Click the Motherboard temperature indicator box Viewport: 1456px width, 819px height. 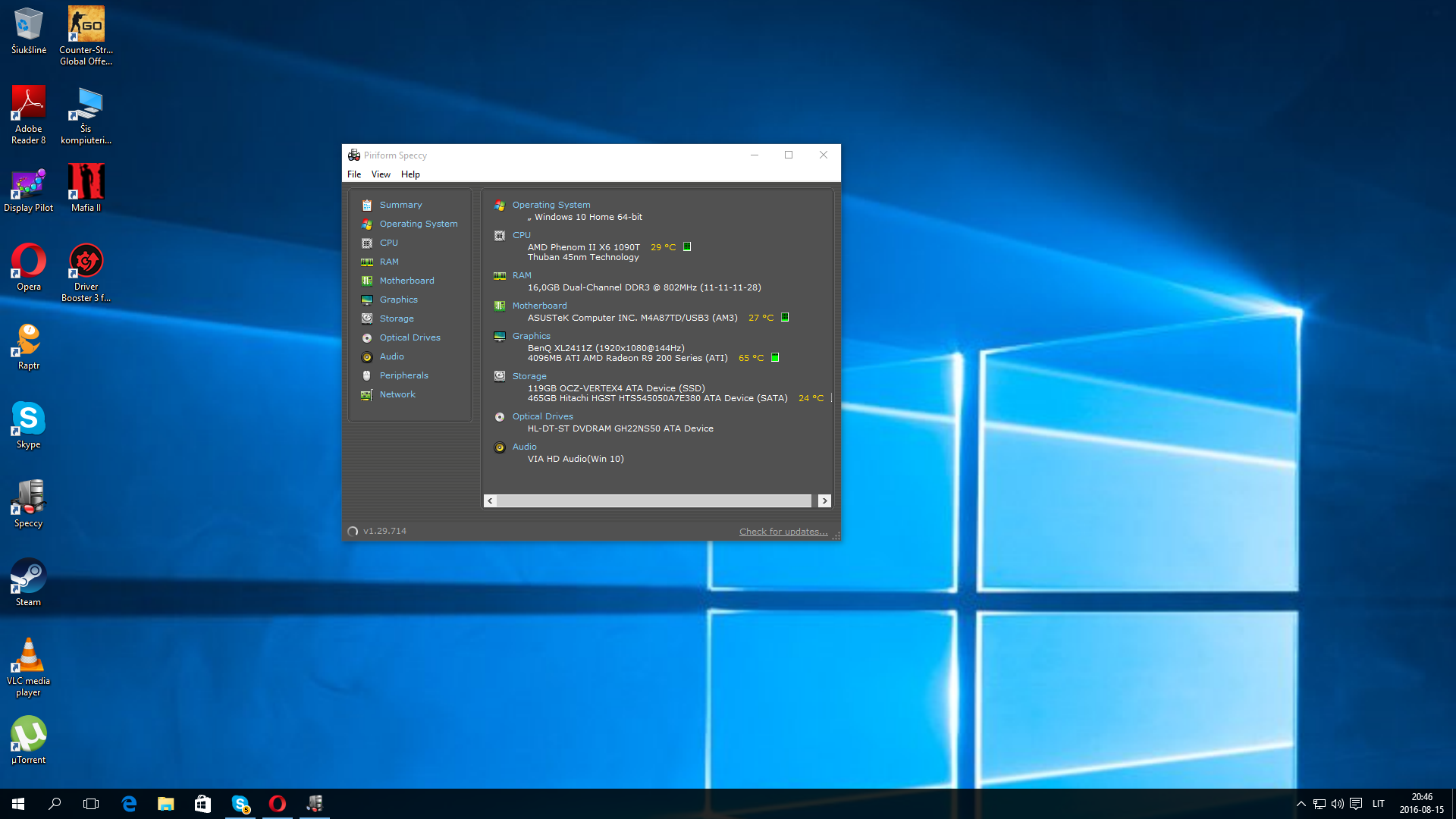[x=785, y=317]
